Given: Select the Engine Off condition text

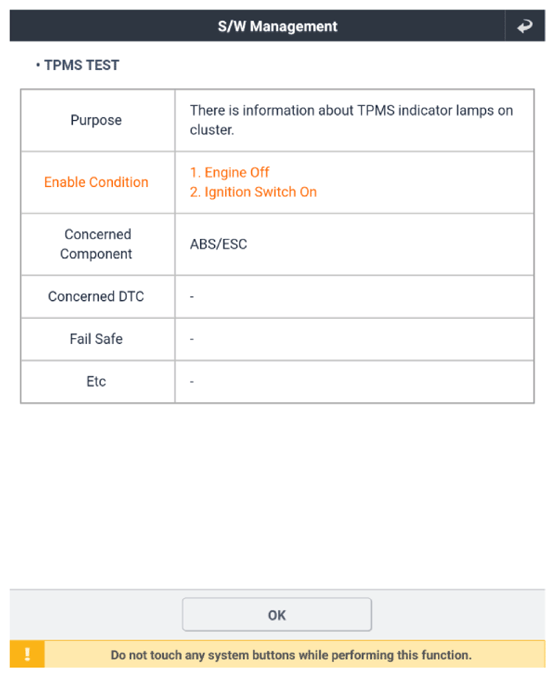Looking at the screenshot, I should pos(230,172).
